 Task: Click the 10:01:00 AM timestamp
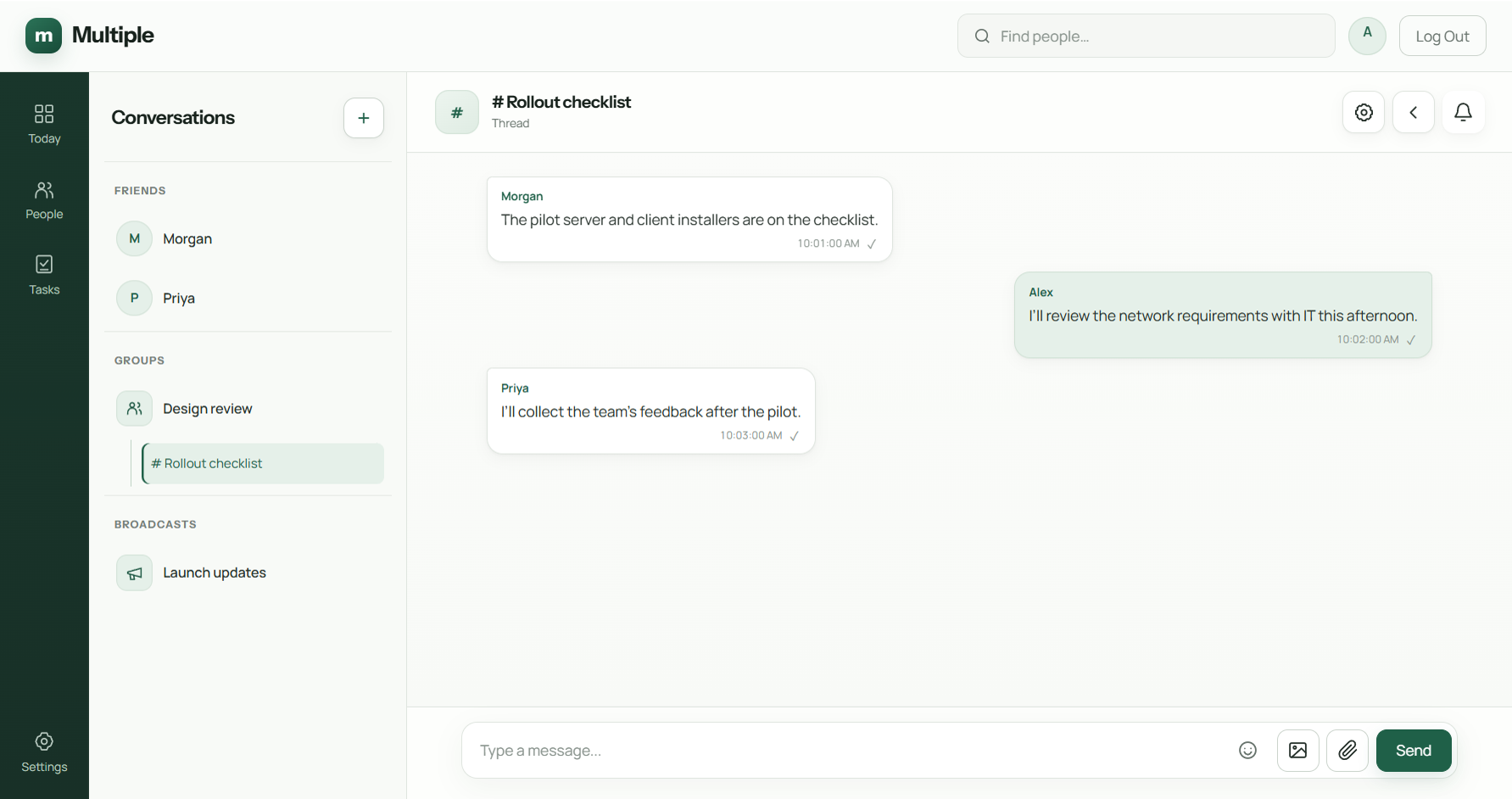pos(829,243)
